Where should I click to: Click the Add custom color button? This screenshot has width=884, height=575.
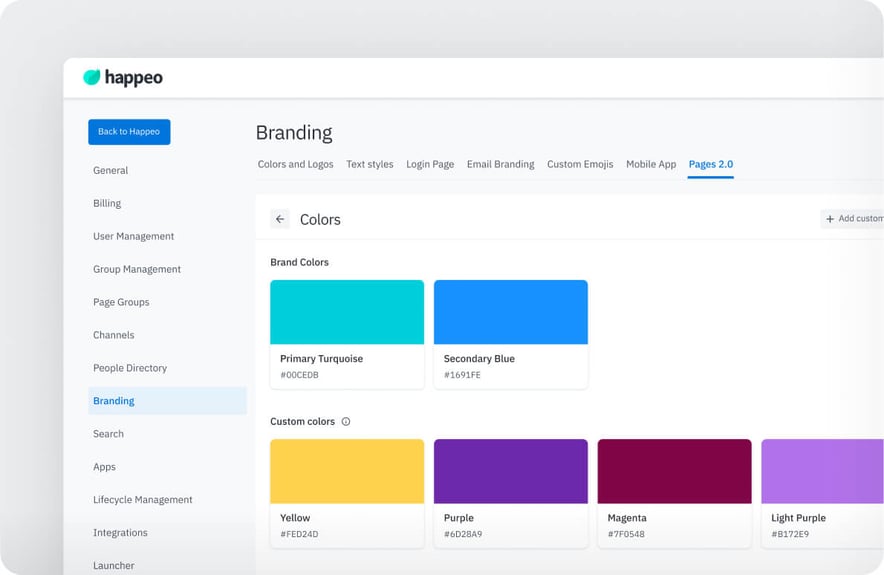(x=853, y=219)
